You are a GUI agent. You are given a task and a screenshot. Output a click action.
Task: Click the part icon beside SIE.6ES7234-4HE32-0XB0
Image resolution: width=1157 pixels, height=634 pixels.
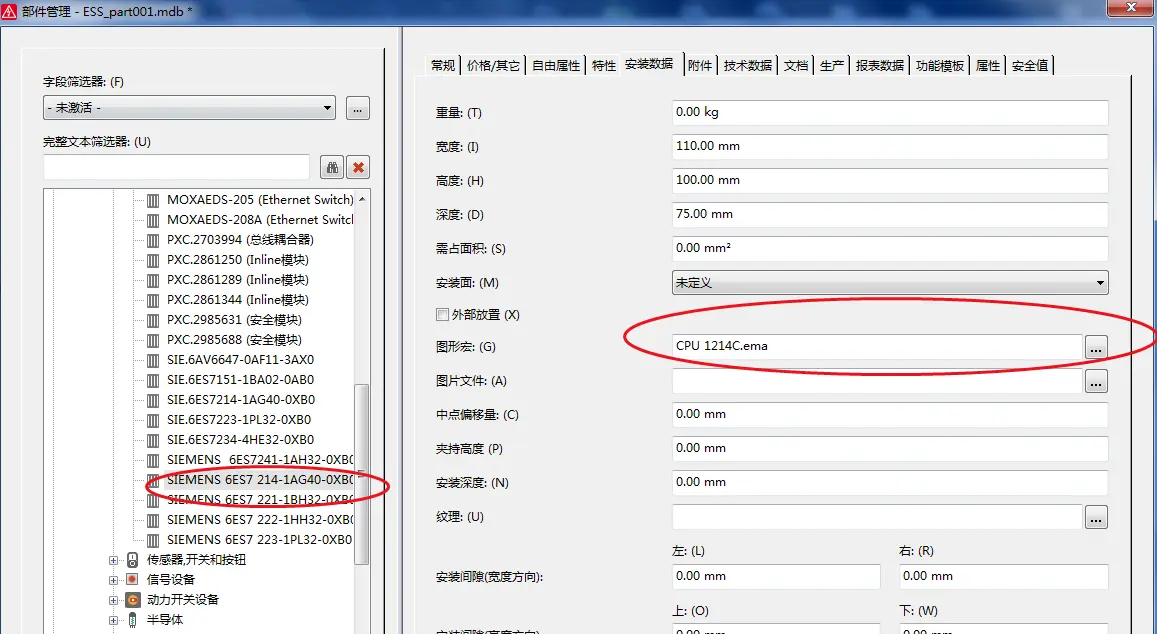tap(153, 440)
